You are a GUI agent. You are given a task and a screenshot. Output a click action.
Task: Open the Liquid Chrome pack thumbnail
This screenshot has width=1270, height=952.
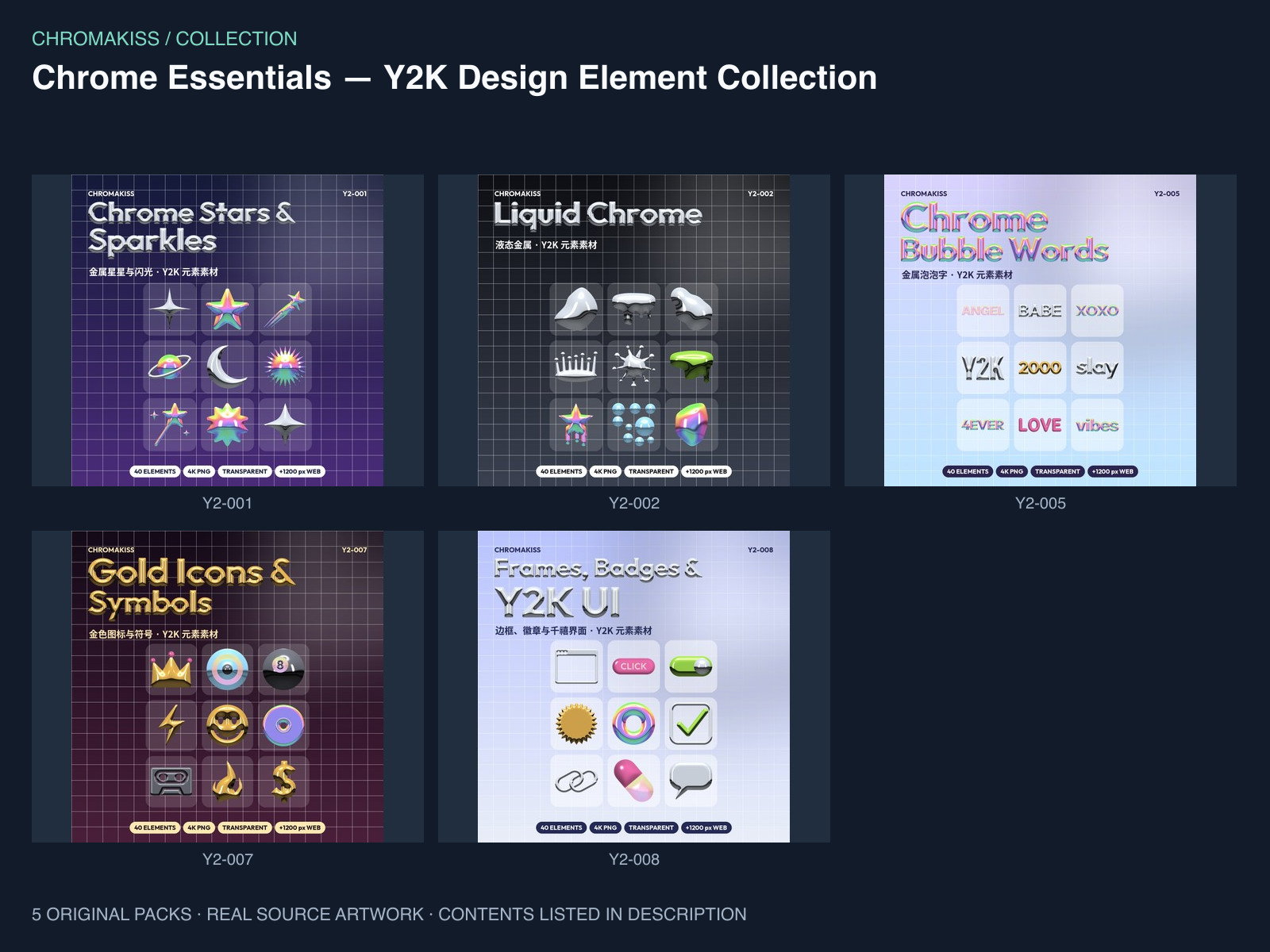(x=634, y=330)
